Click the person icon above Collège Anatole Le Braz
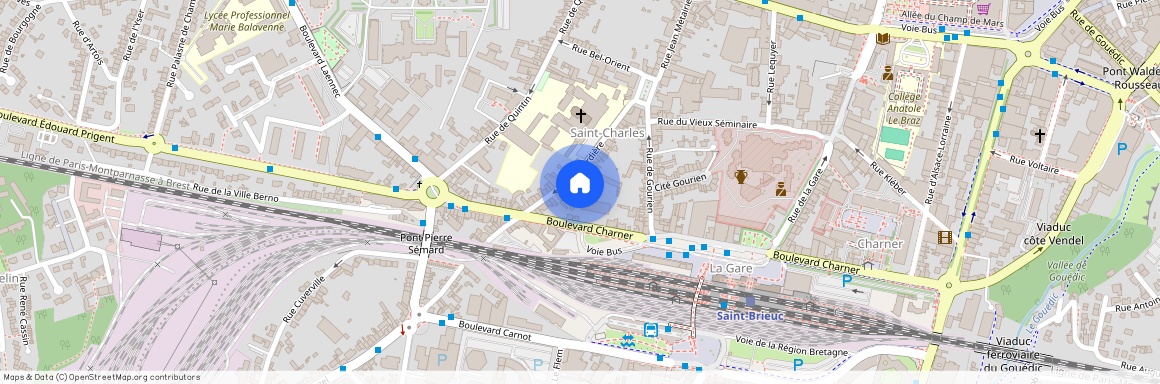The image size is (1160, 384). 887,73
